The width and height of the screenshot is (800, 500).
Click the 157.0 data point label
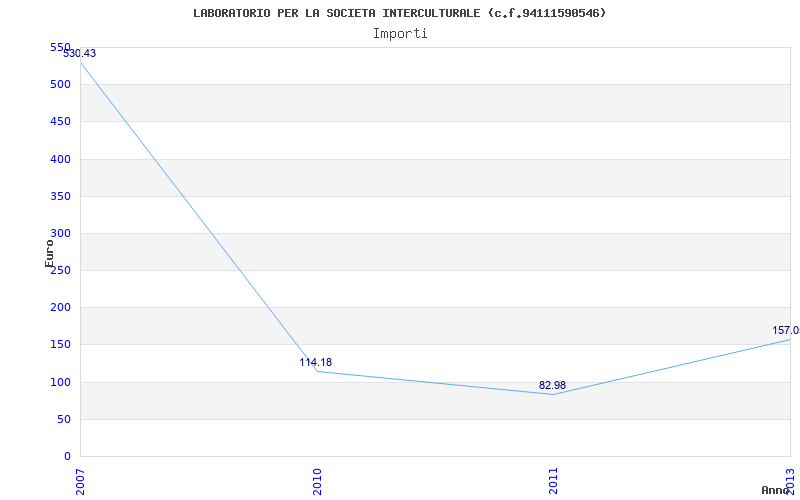[786, 331]
